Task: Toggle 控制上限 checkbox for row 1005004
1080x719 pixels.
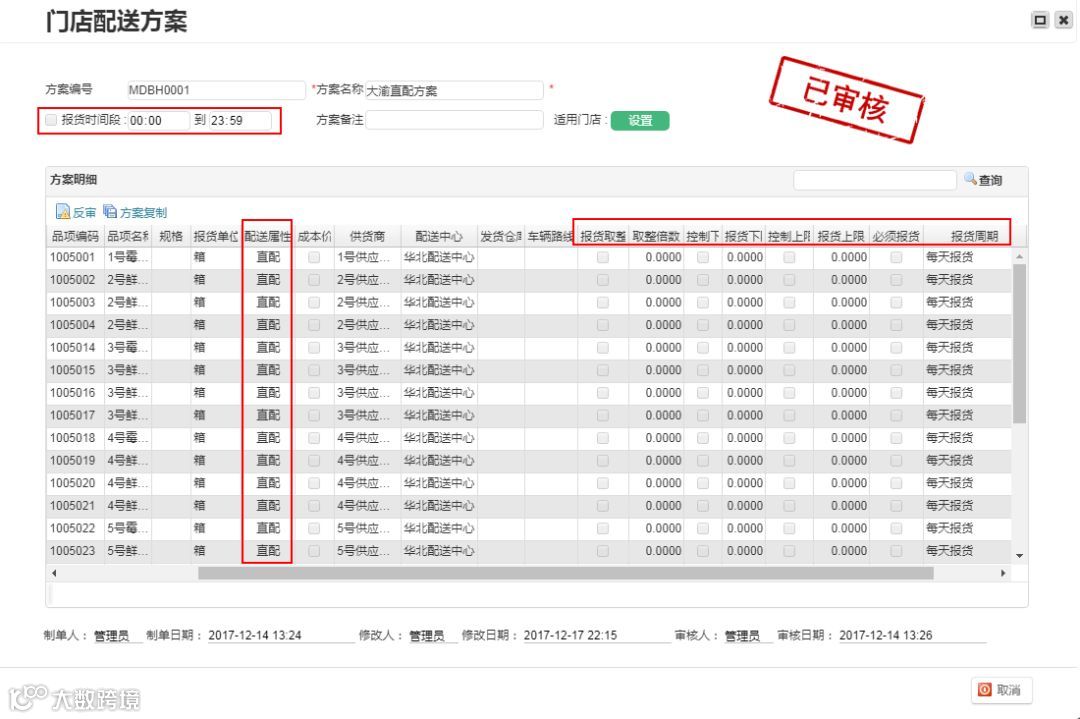Action: point(789,324)
